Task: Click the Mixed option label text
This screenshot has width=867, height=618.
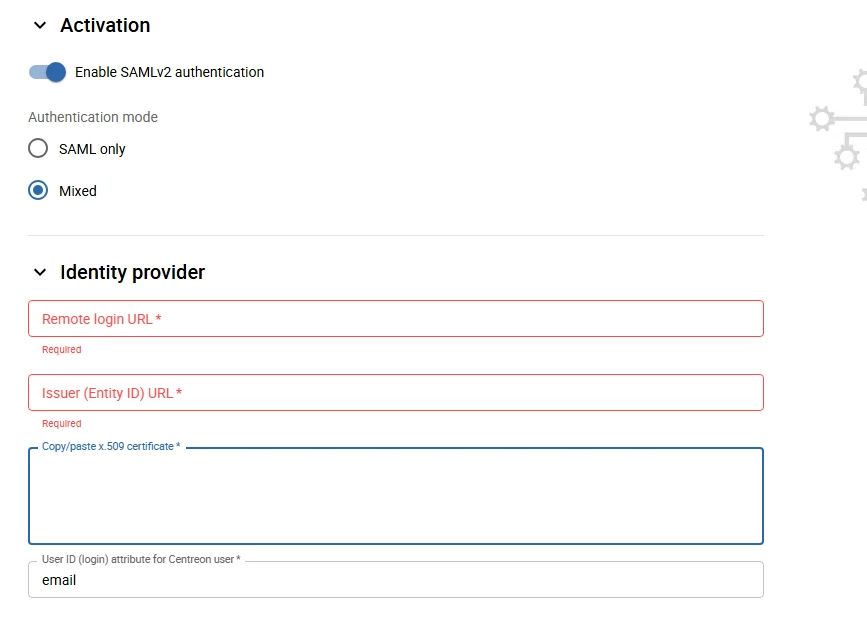Action: 78,191
